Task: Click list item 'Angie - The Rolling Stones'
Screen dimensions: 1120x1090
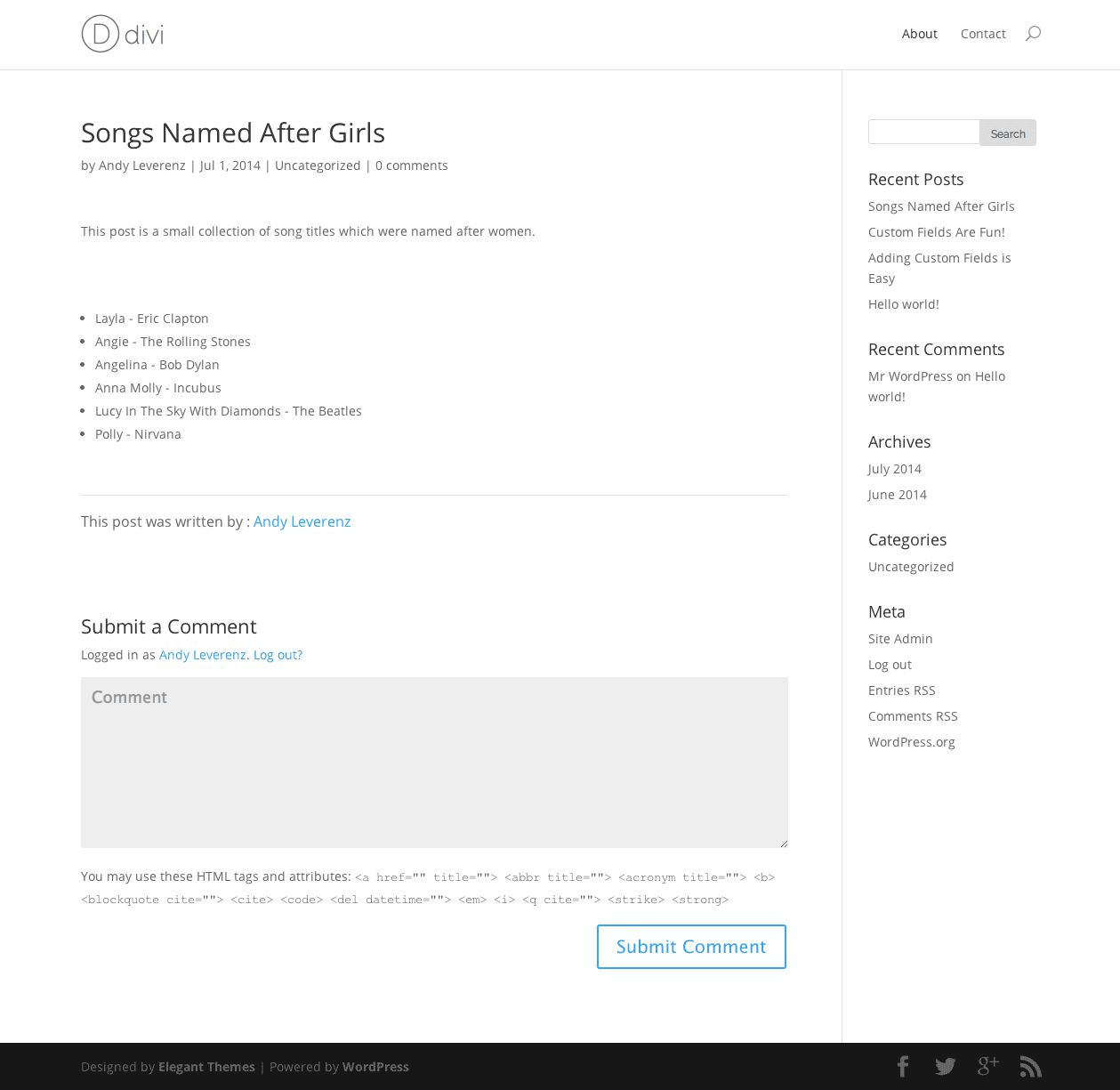Action: (x=173, y=342)
